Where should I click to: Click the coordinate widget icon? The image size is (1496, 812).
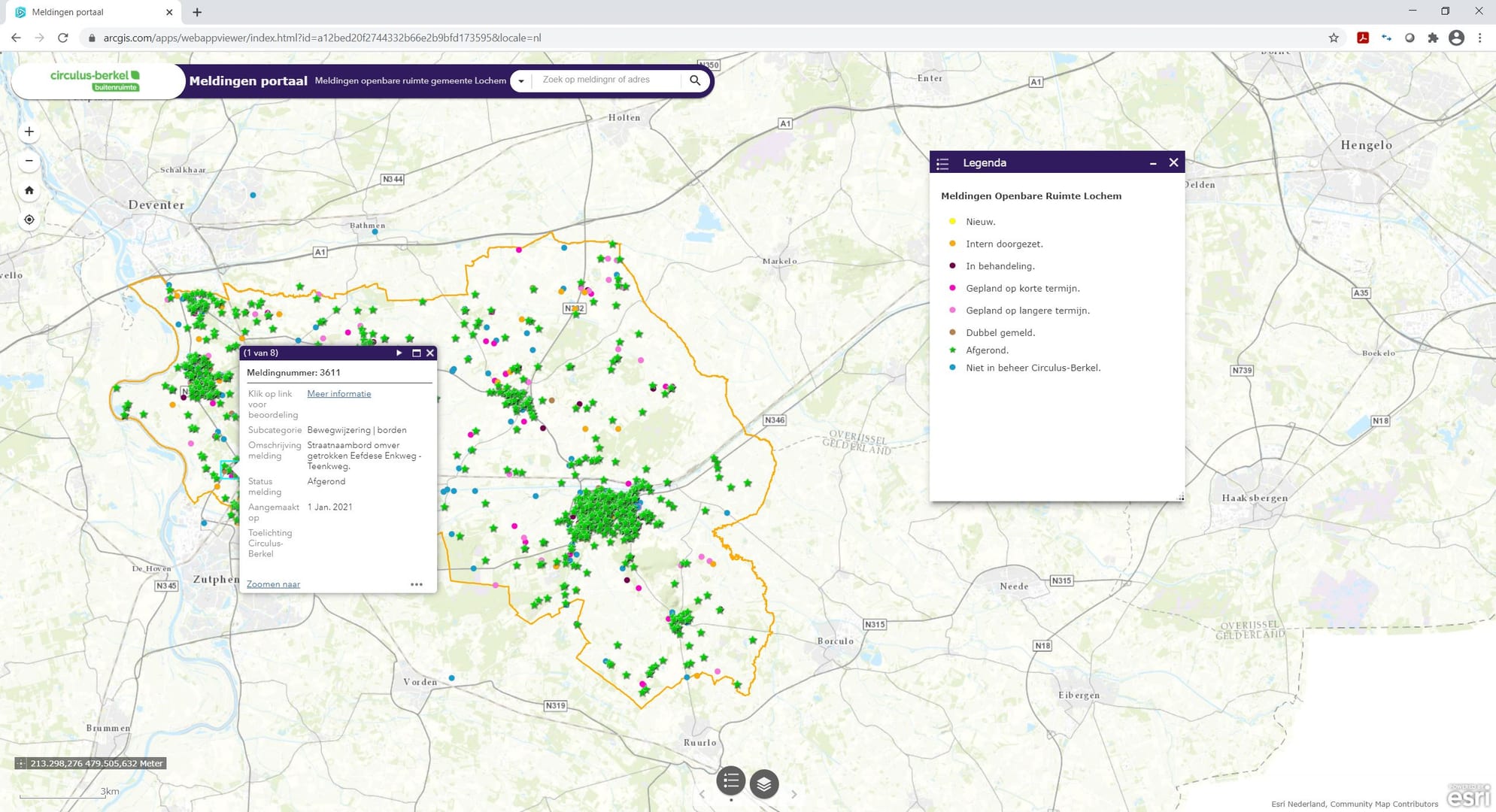coord(21,763)
